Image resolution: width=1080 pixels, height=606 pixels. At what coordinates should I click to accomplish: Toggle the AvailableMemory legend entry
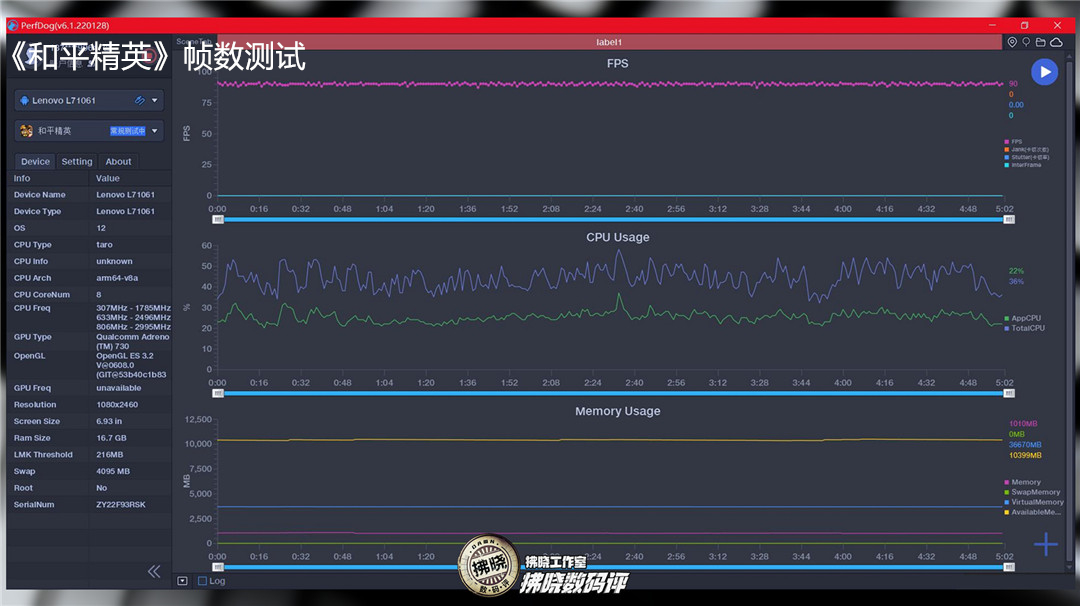(1032, 512)
